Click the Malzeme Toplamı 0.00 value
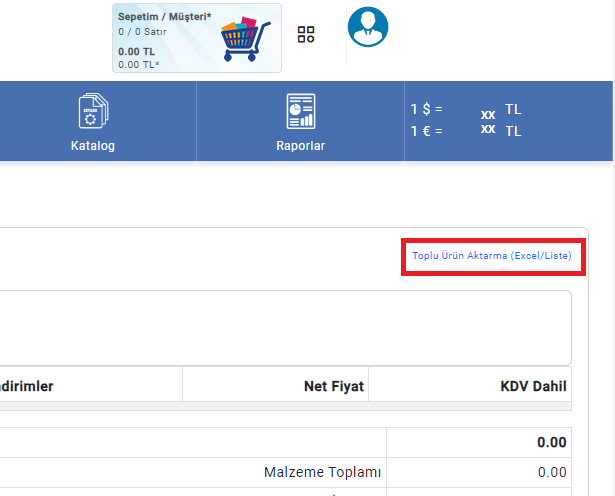 [551, 472]
